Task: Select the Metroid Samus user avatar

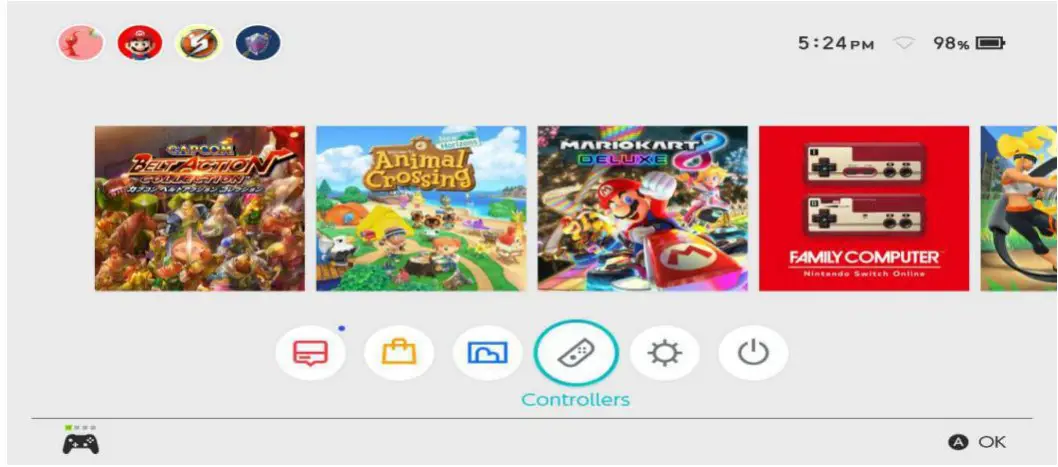Action: pos(198,43)
